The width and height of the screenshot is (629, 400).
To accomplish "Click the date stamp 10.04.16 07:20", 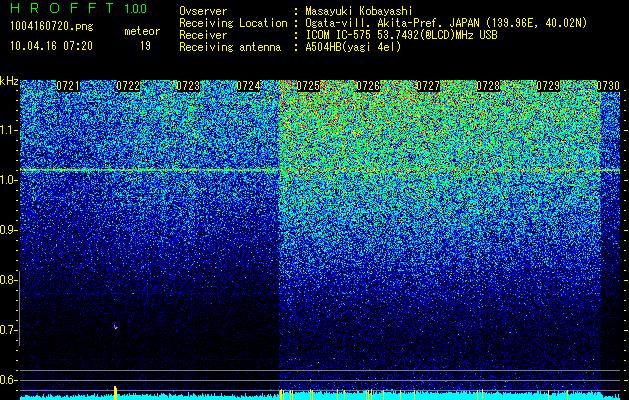I will coord(51,46).
